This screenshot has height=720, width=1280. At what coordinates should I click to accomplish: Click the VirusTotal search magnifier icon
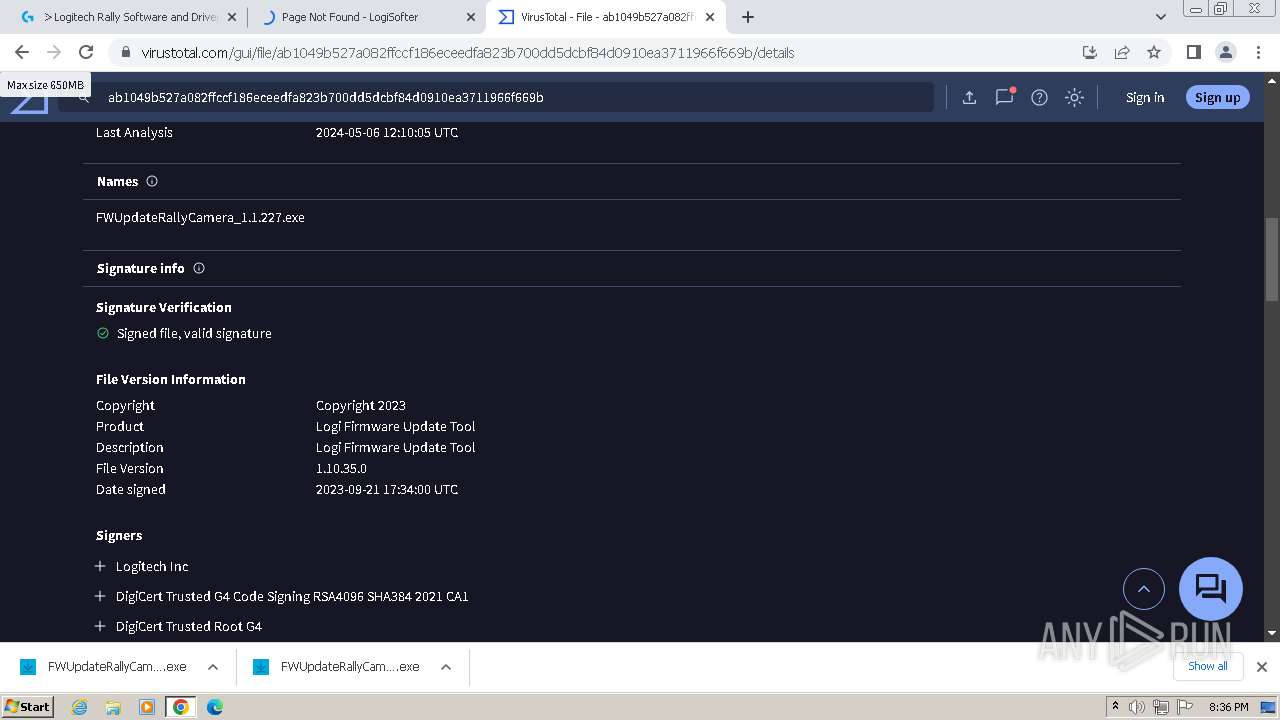tap(84, 97)
